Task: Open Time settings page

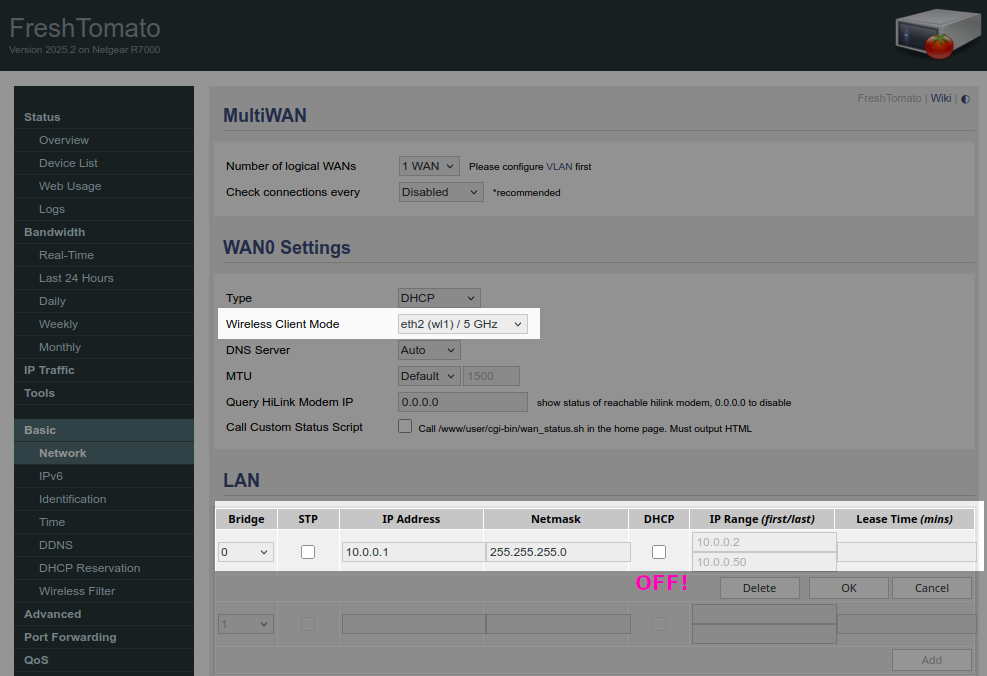Action: click(x=52, y=522)
